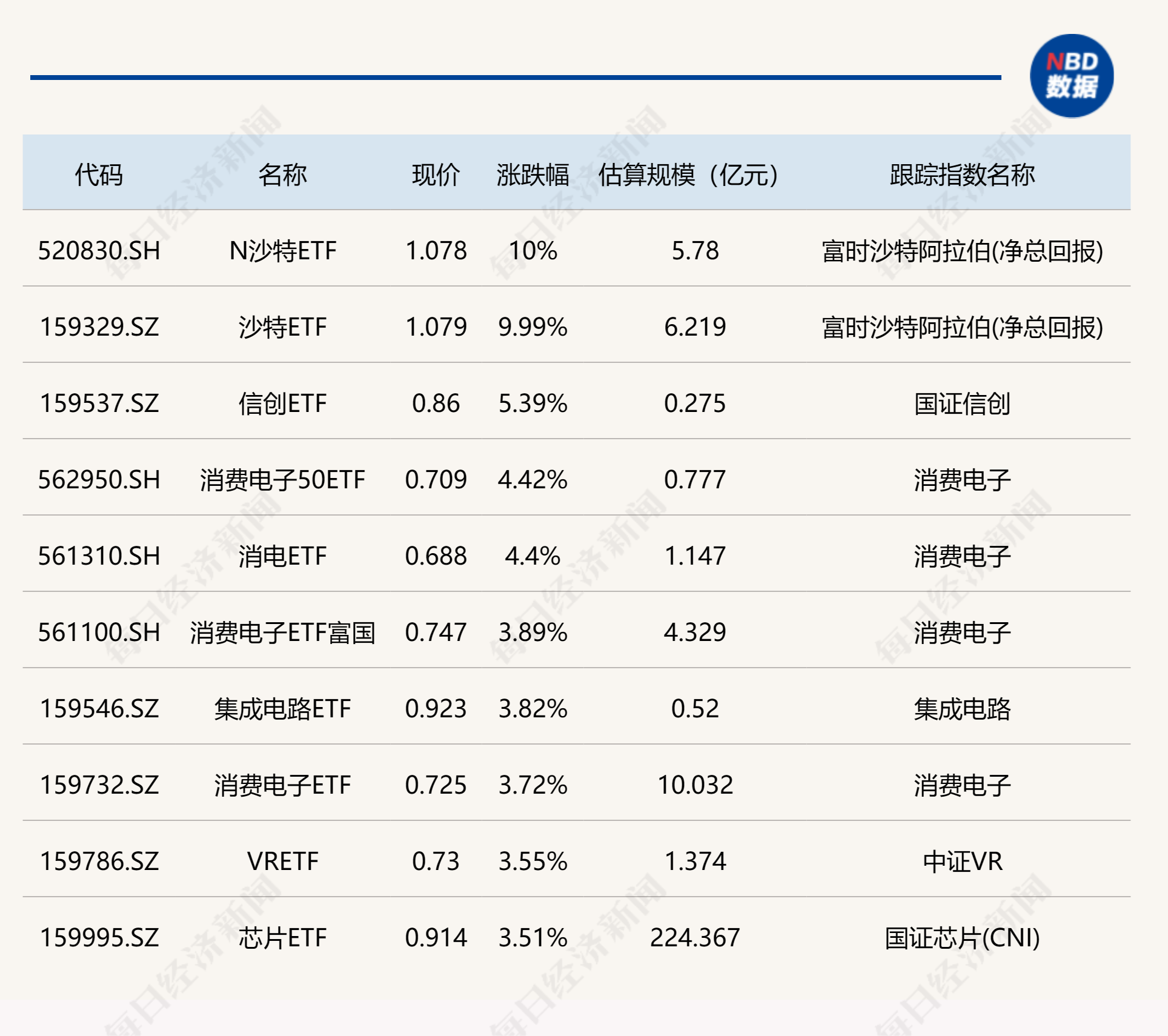Screen dimensions: 1168x1036
Task: Click the 涨跌幅 column header
Action: 533,175
